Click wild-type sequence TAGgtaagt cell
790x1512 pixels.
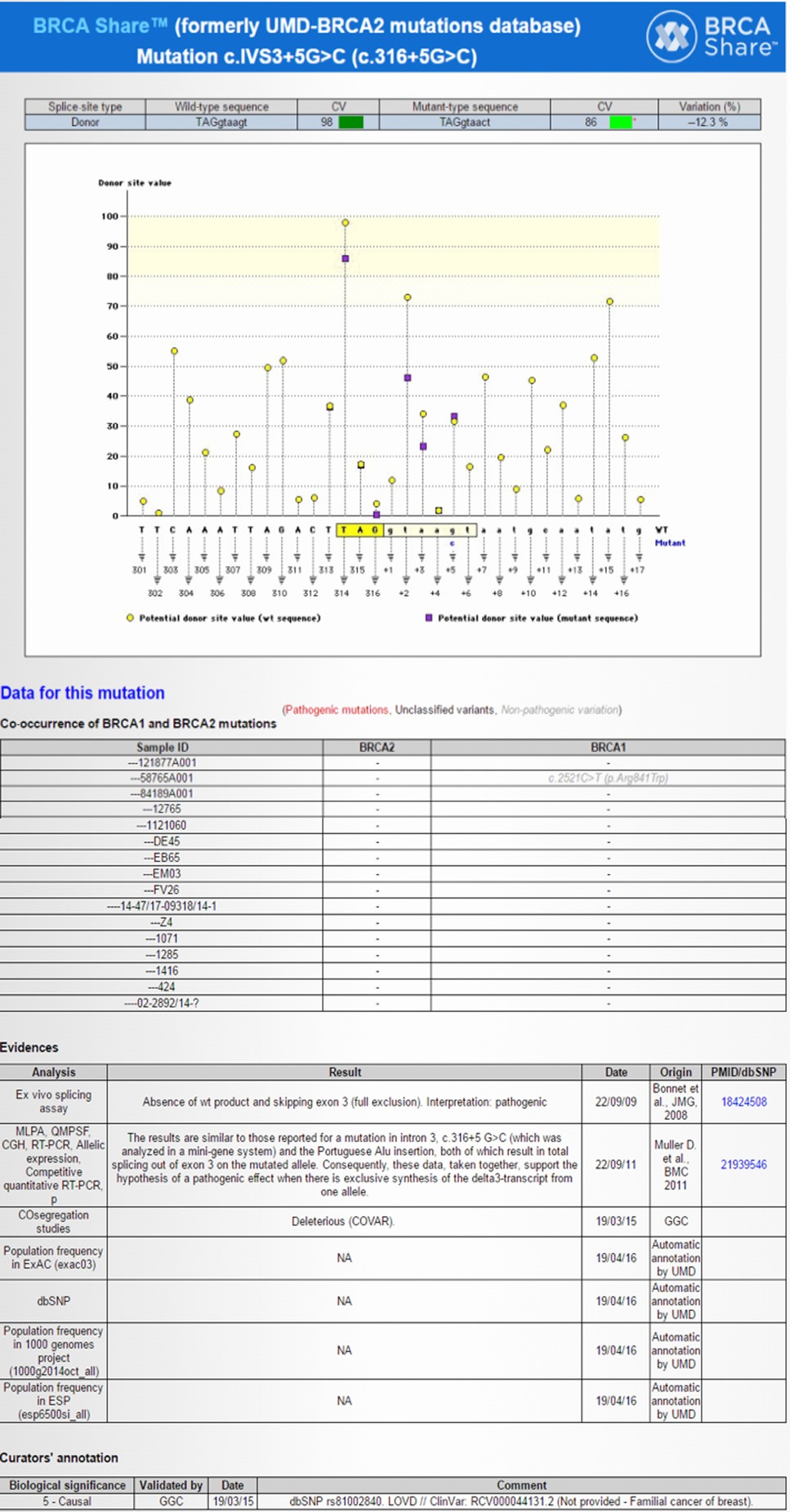[x=221, y=123]
